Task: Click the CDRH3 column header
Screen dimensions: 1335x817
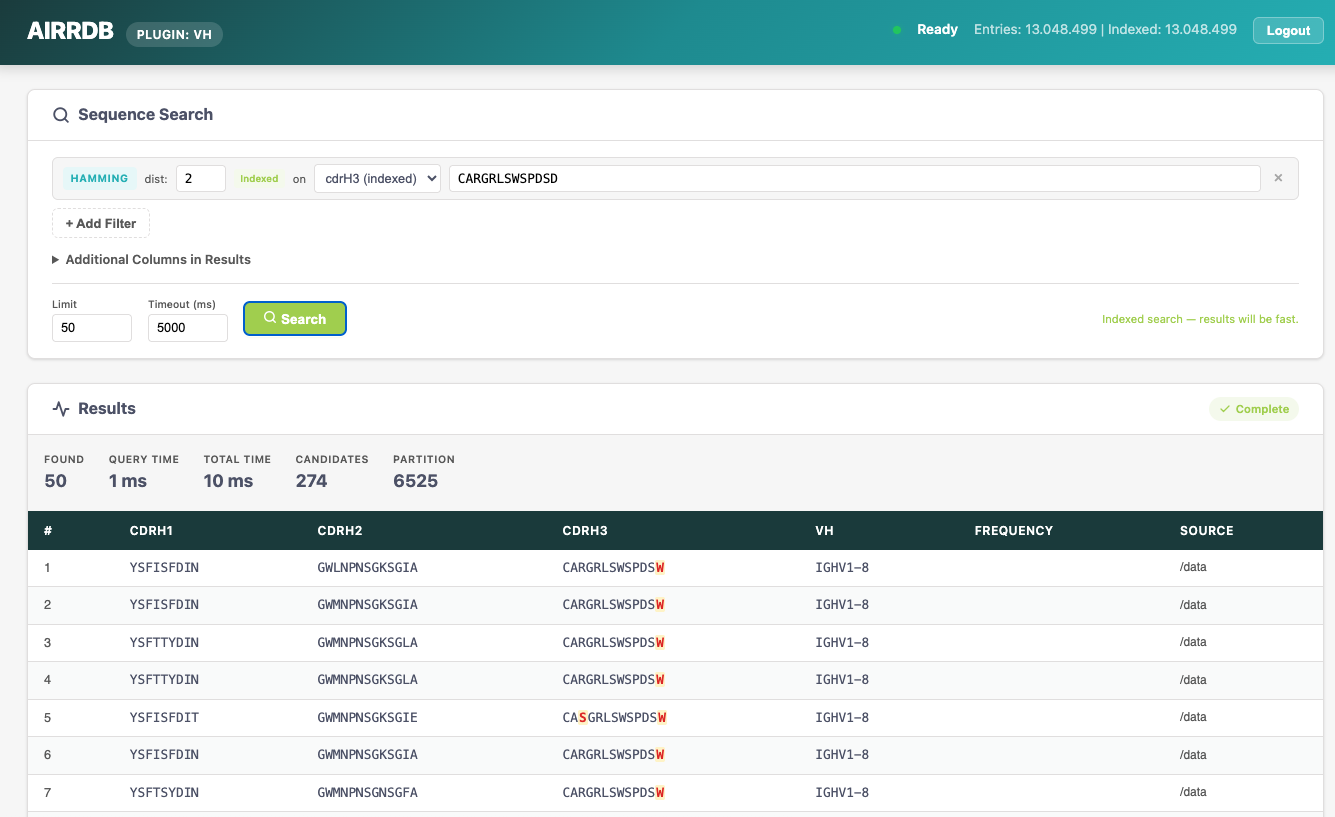Action: pos(585,530)
